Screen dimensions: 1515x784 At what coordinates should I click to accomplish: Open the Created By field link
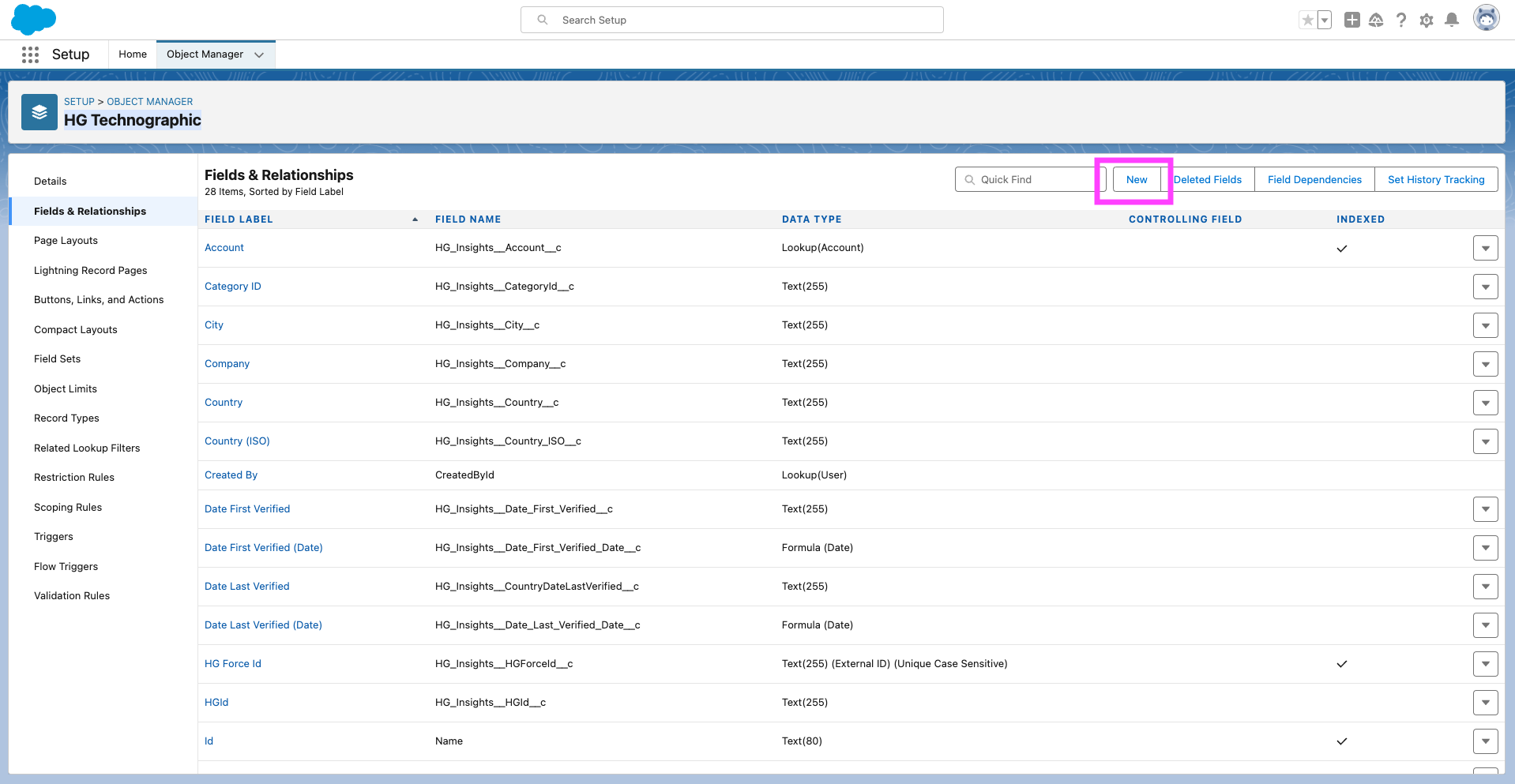tap(231, 475)
